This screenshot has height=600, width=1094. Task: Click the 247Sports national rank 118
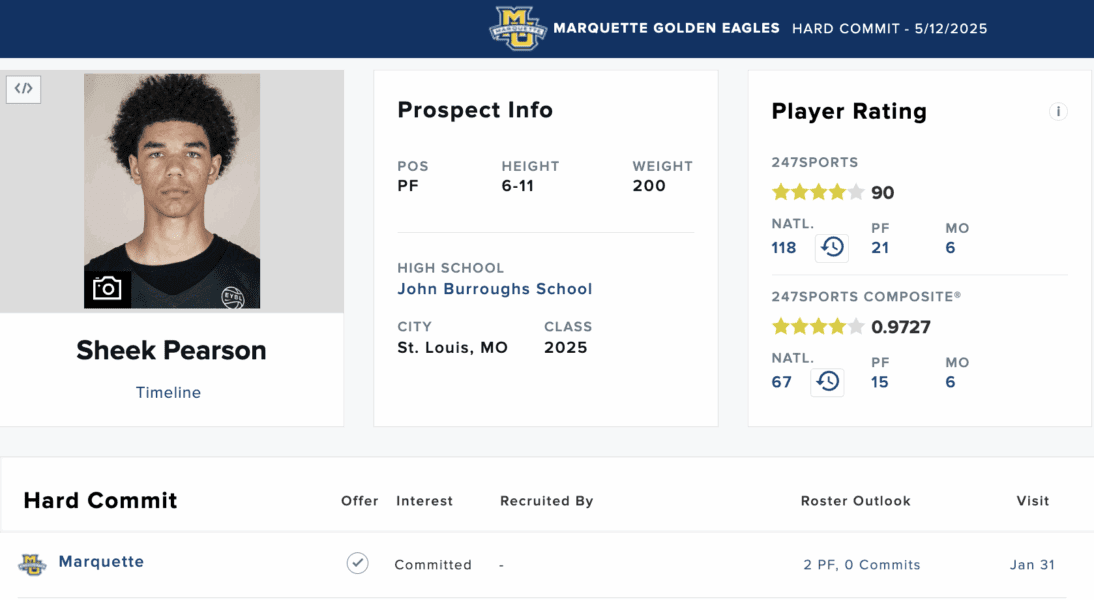[784, 248]
